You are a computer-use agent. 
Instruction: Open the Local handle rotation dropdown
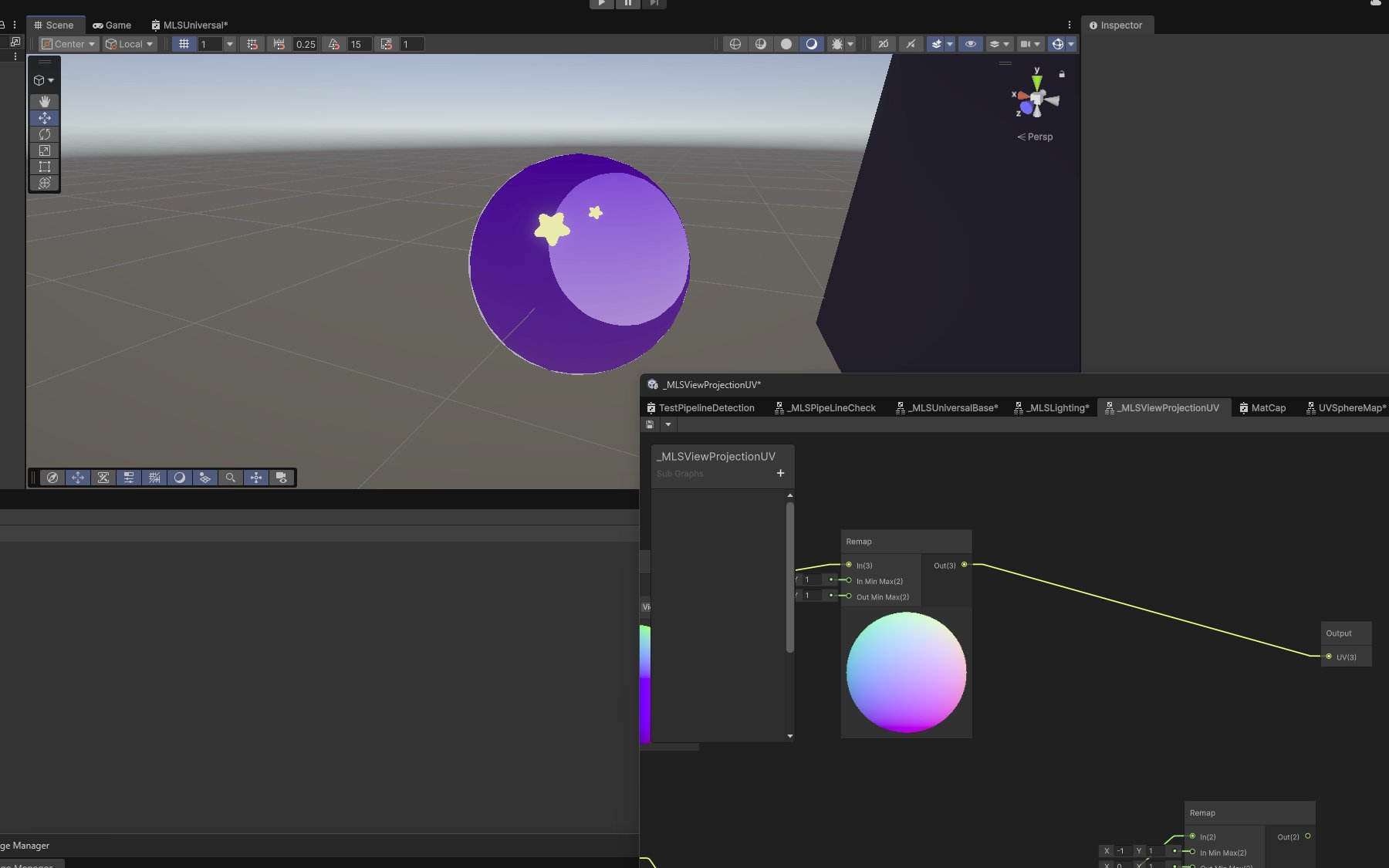click(x=130, y=44)
